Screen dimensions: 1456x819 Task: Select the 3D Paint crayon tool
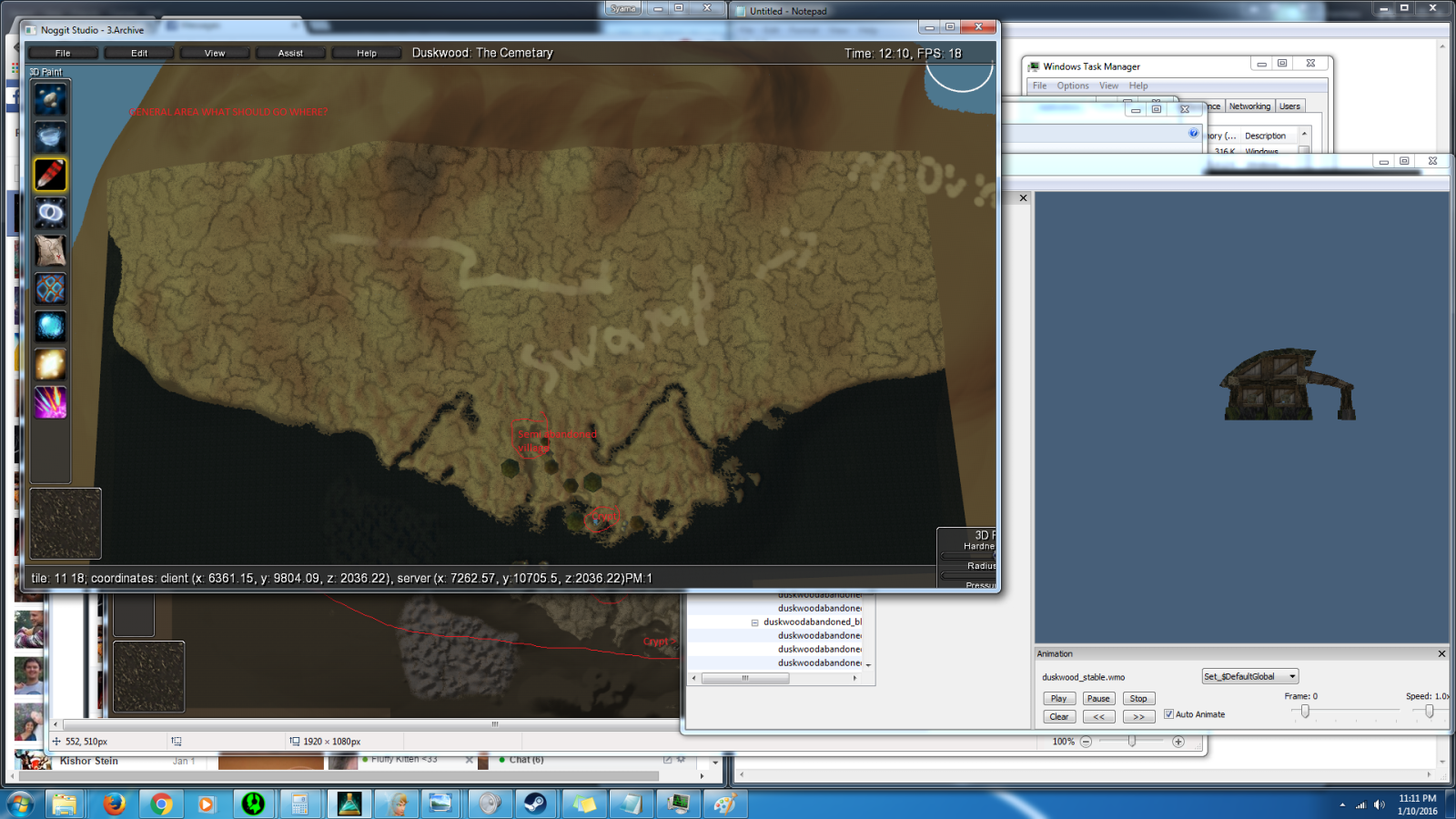(x=50, y=175)
